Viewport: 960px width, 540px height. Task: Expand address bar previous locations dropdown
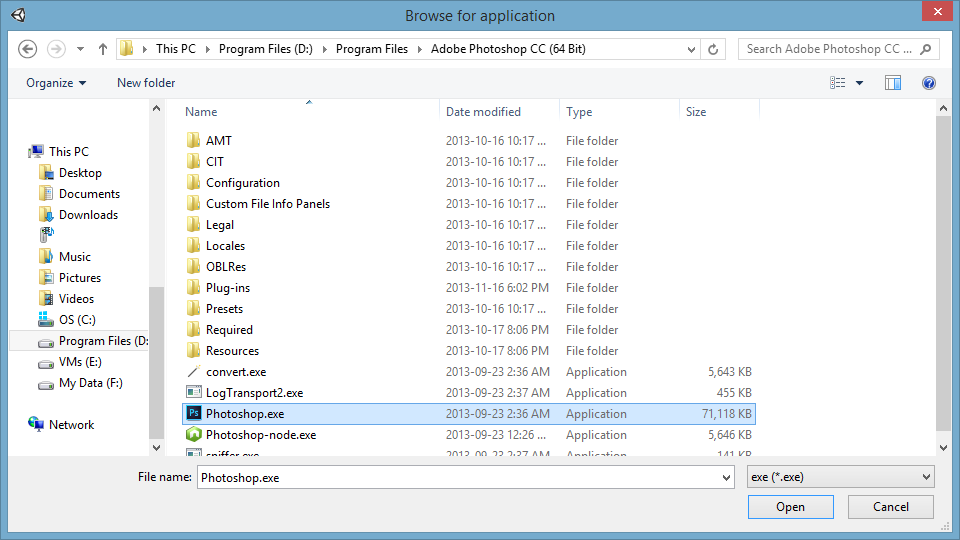(x=691, y=49)
